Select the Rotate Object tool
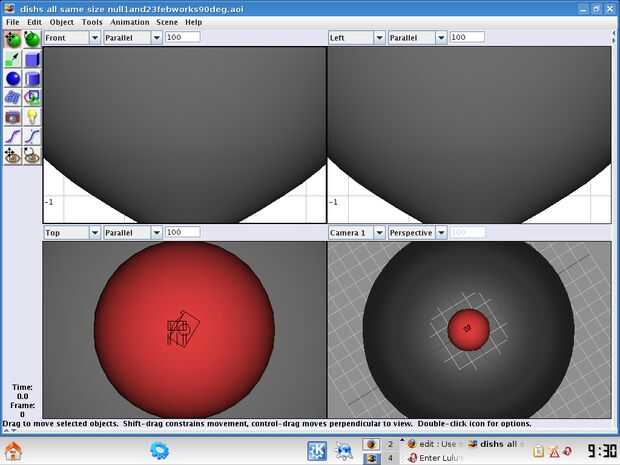Screen dimensions: 620x465 tap(32, 40)
